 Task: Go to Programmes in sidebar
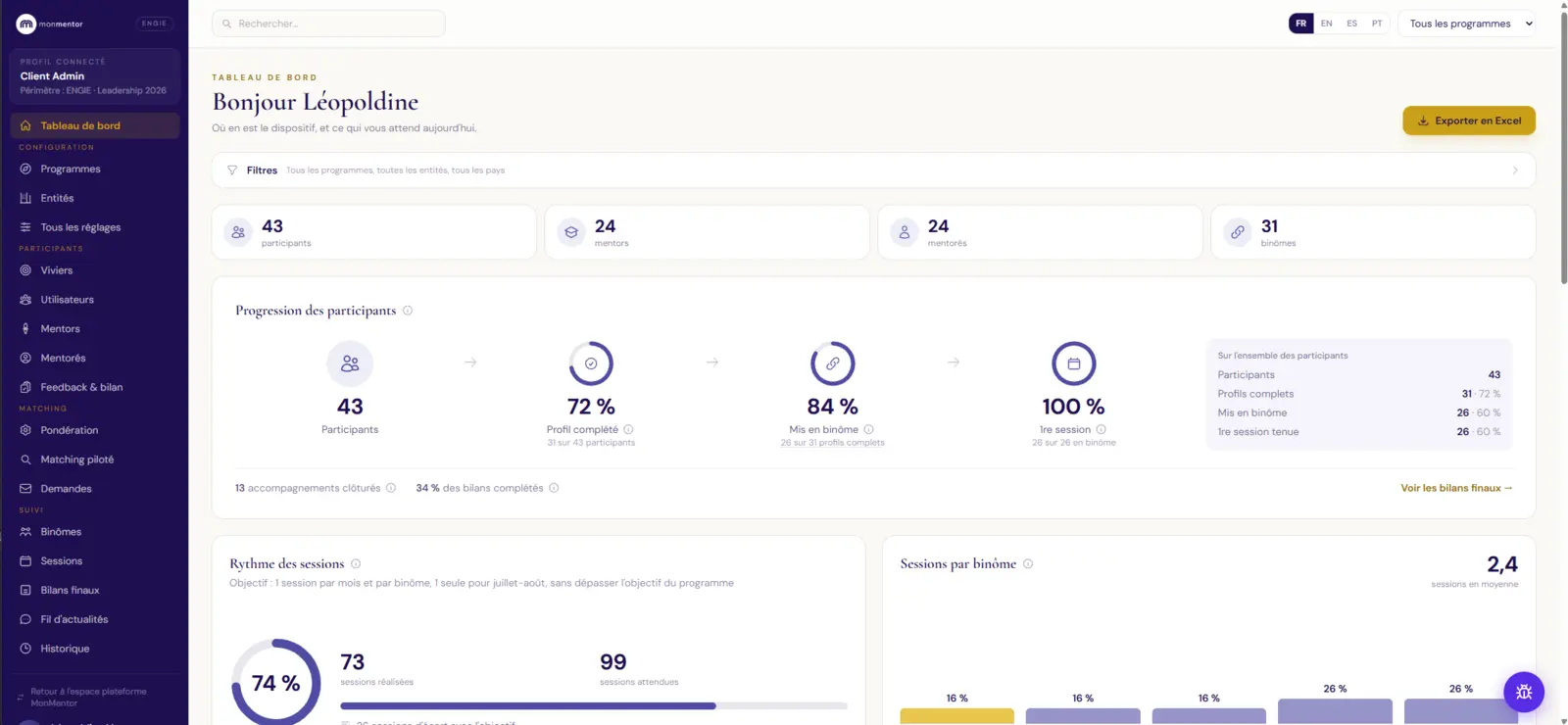click(95, 169)
